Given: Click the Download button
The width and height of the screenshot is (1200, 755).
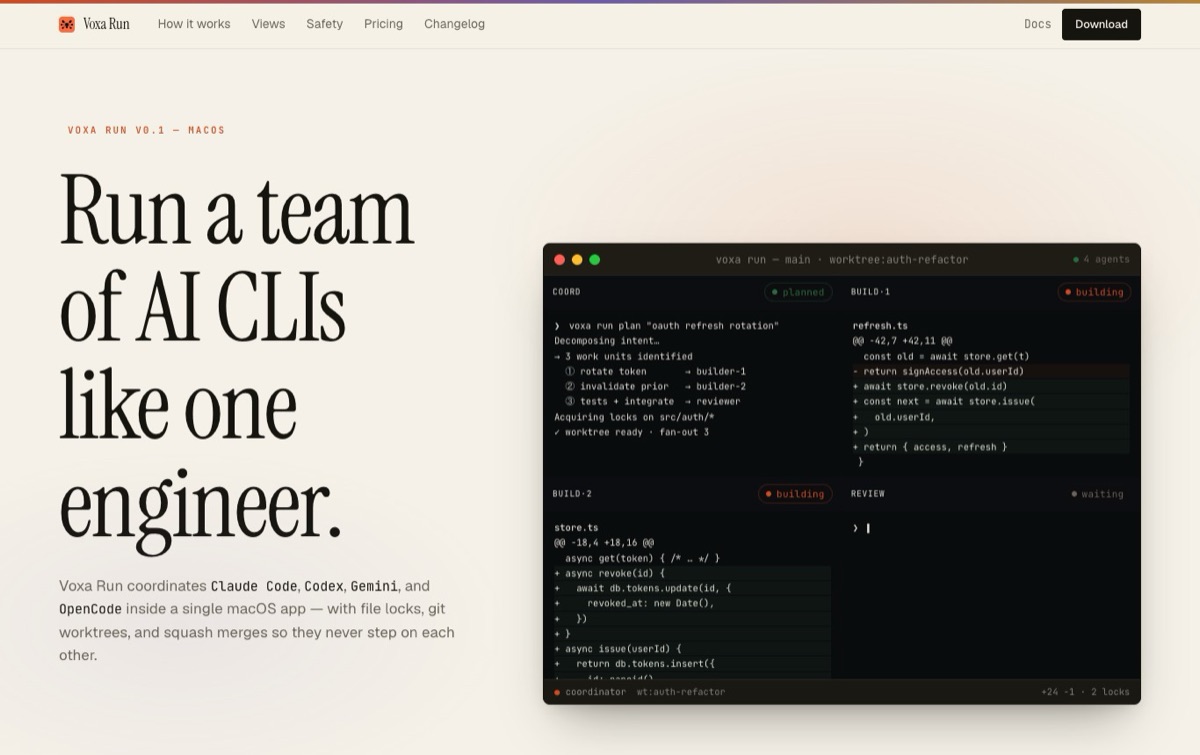Looking at the screenshot, I should tap(1101, 24).
